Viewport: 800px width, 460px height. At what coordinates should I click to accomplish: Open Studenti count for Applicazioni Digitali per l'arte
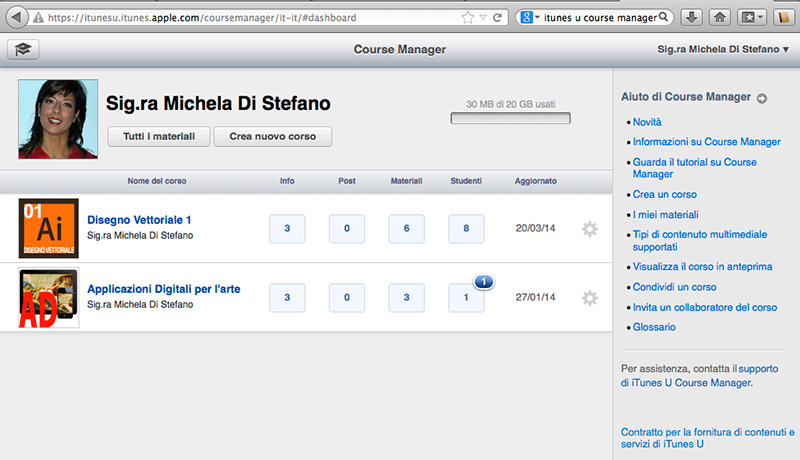point(466,297)
